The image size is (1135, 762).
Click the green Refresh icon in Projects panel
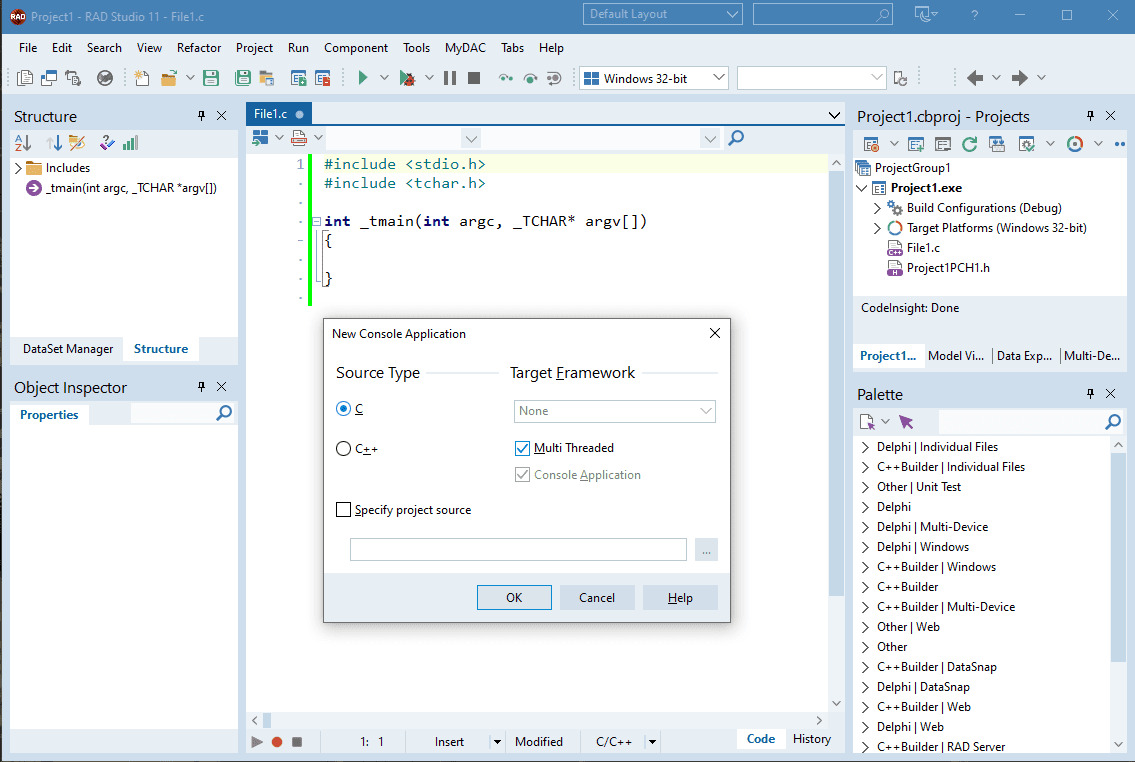(969, 144)
